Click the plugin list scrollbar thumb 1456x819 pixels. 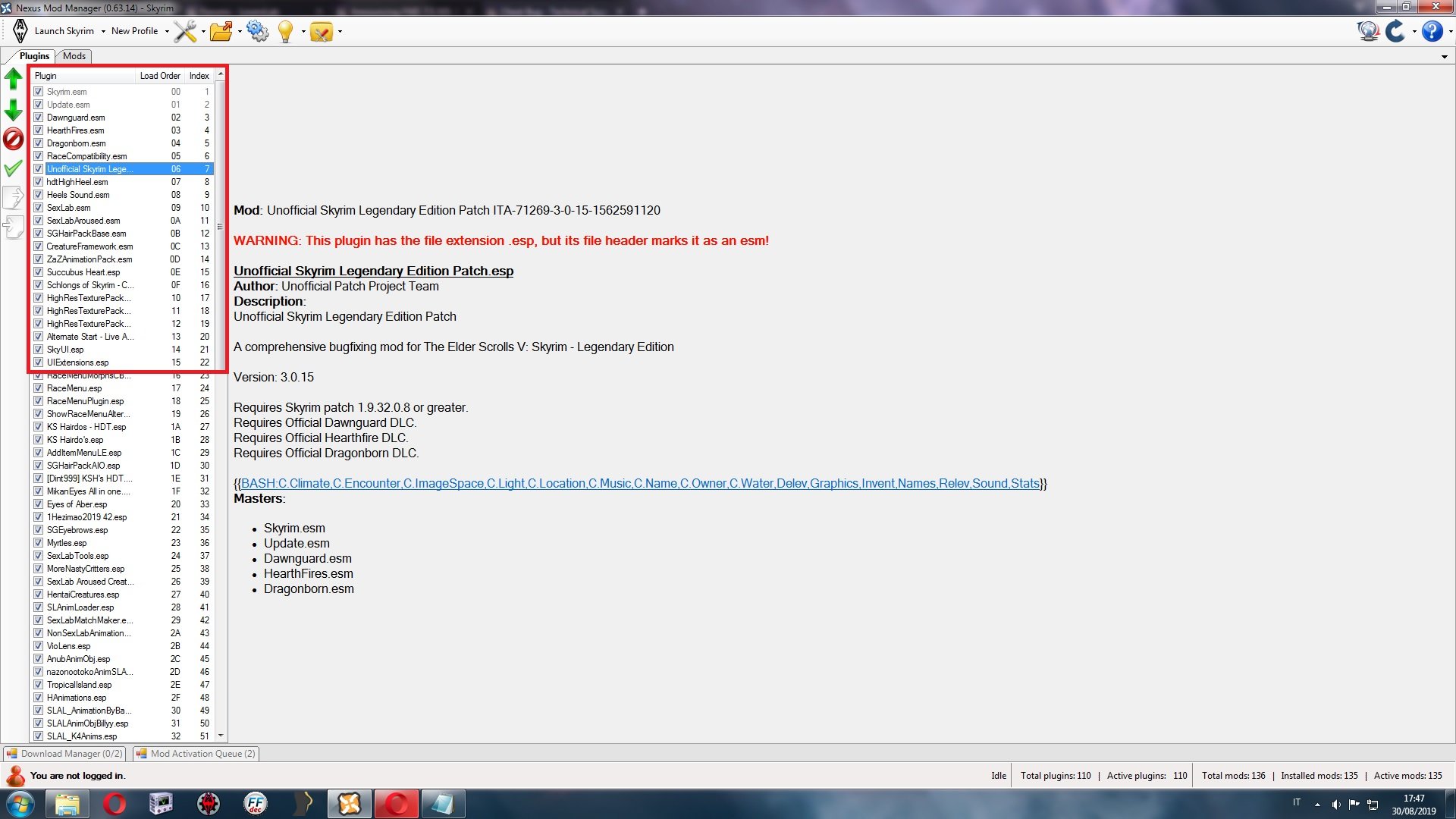coord(221,226)
